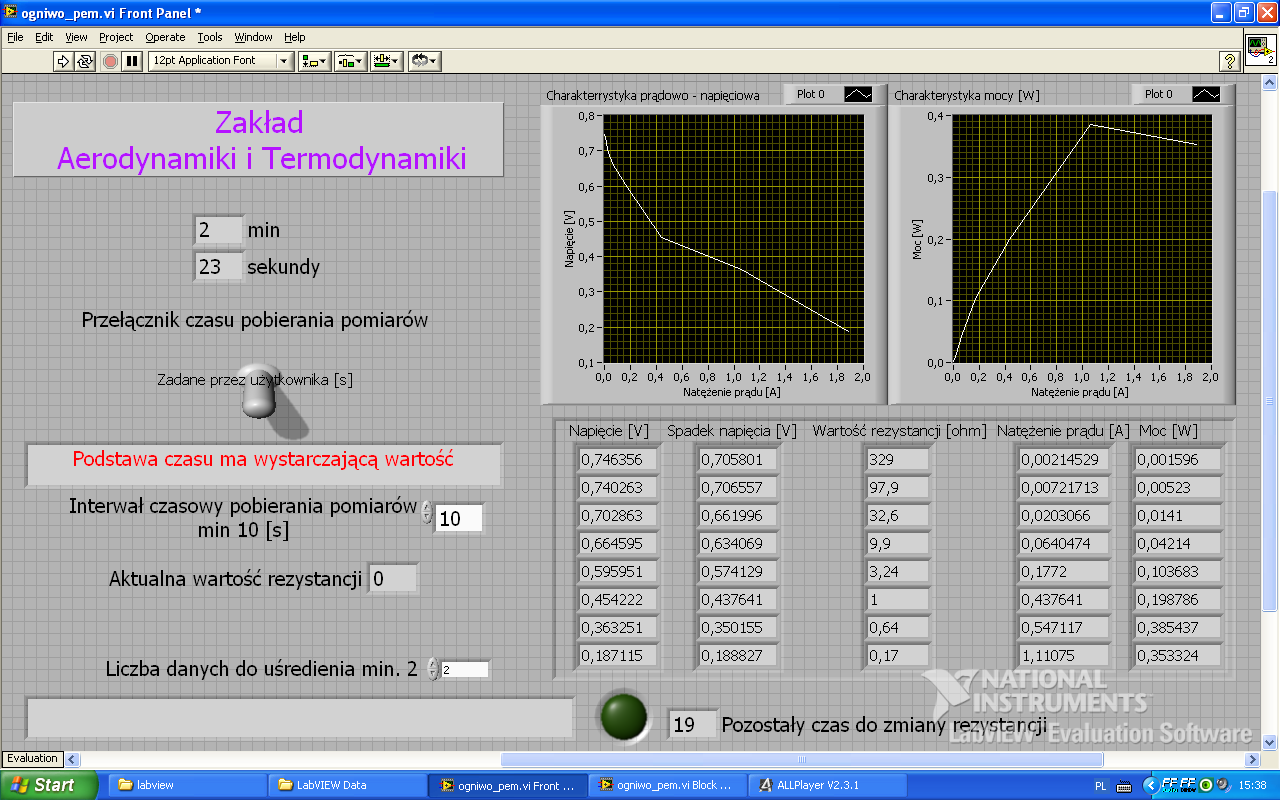Click the context help question mark button
1280x800 pixels.
point(1230,61)
